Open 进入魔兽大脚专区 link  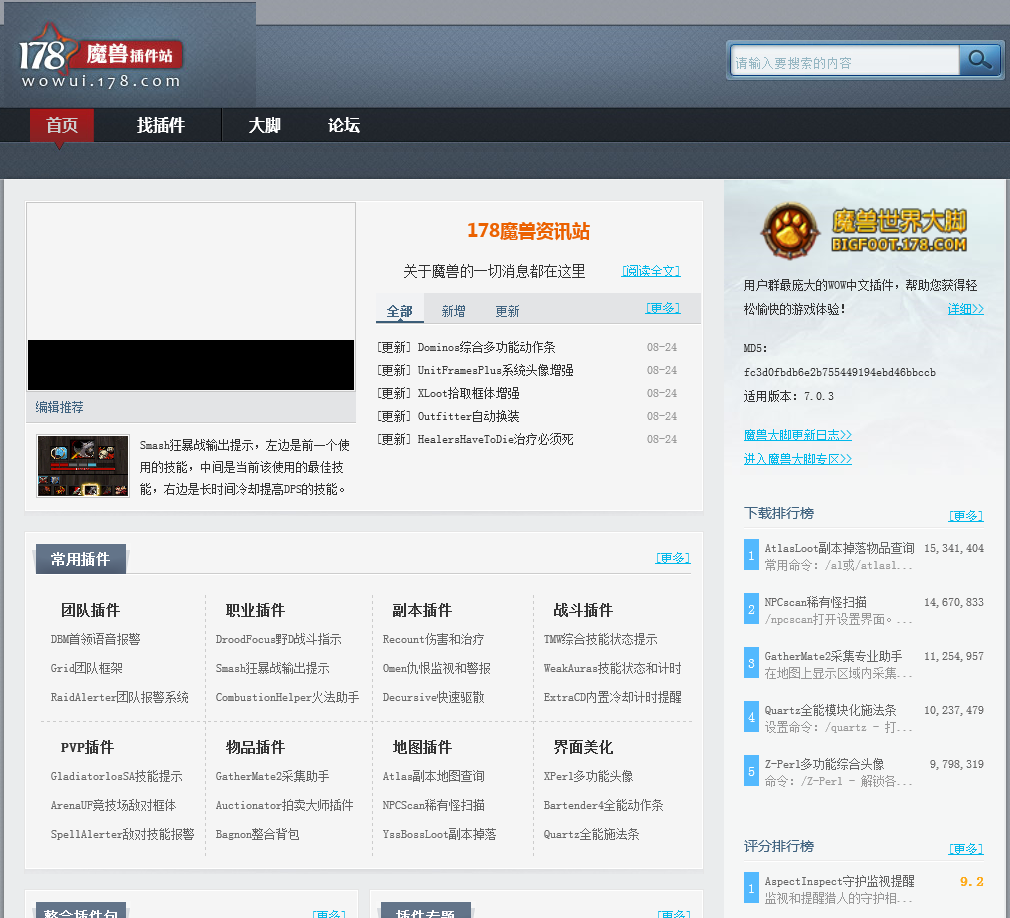point(797,459)
